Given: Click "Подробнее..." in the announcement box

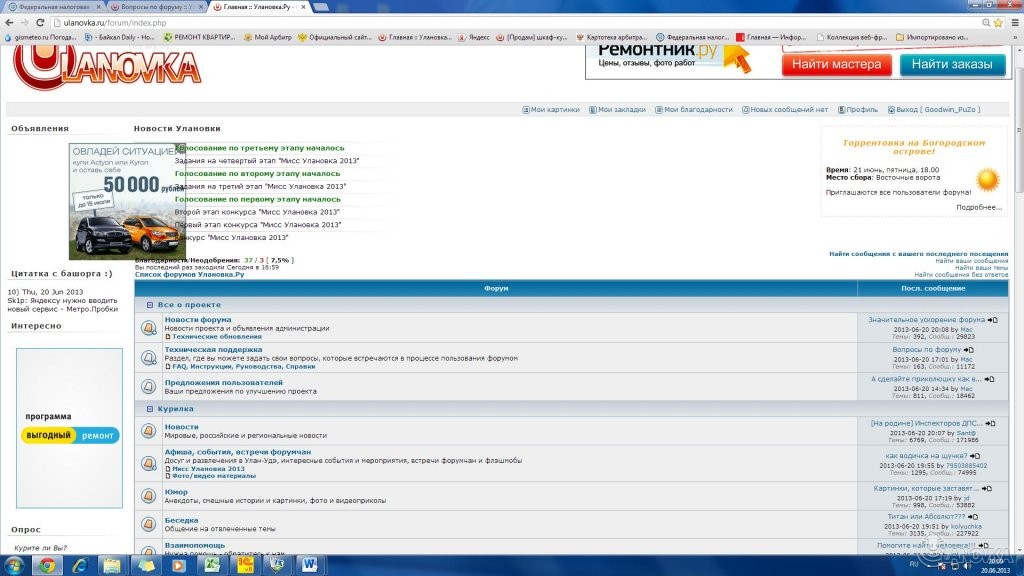Looking at the screenshot, I should point(978,207).
